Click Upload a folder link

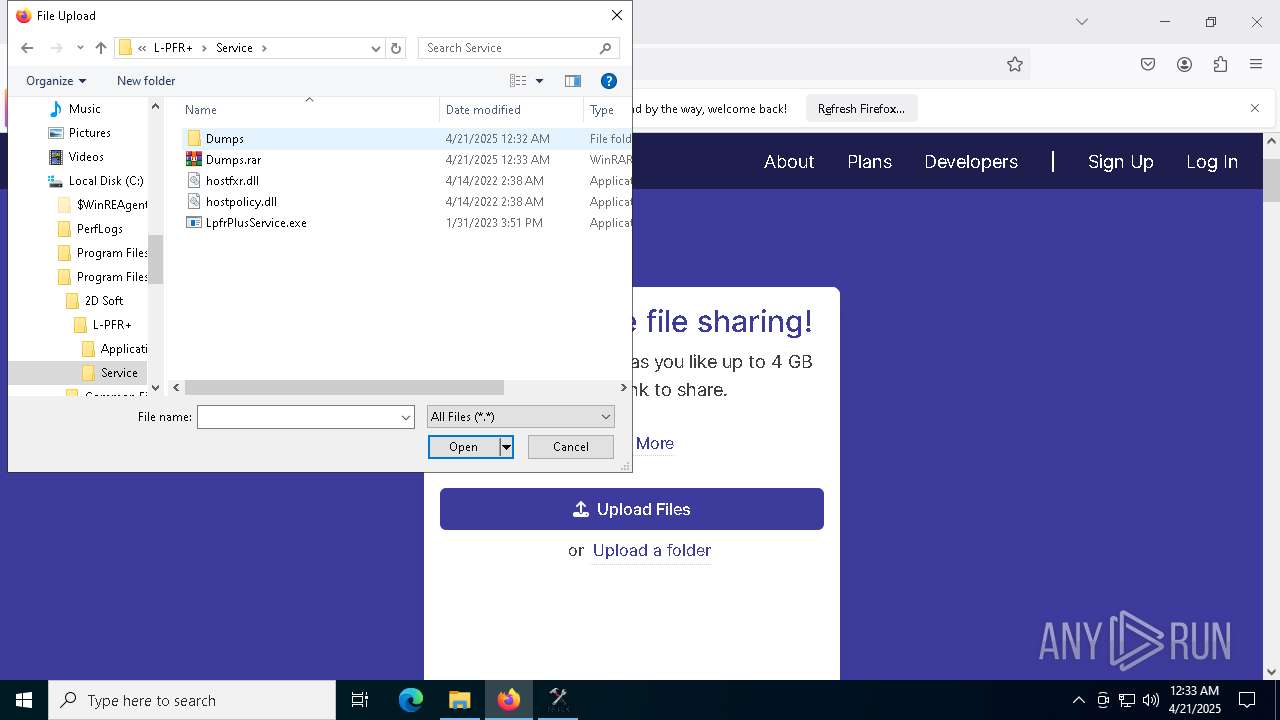(652, 551)
